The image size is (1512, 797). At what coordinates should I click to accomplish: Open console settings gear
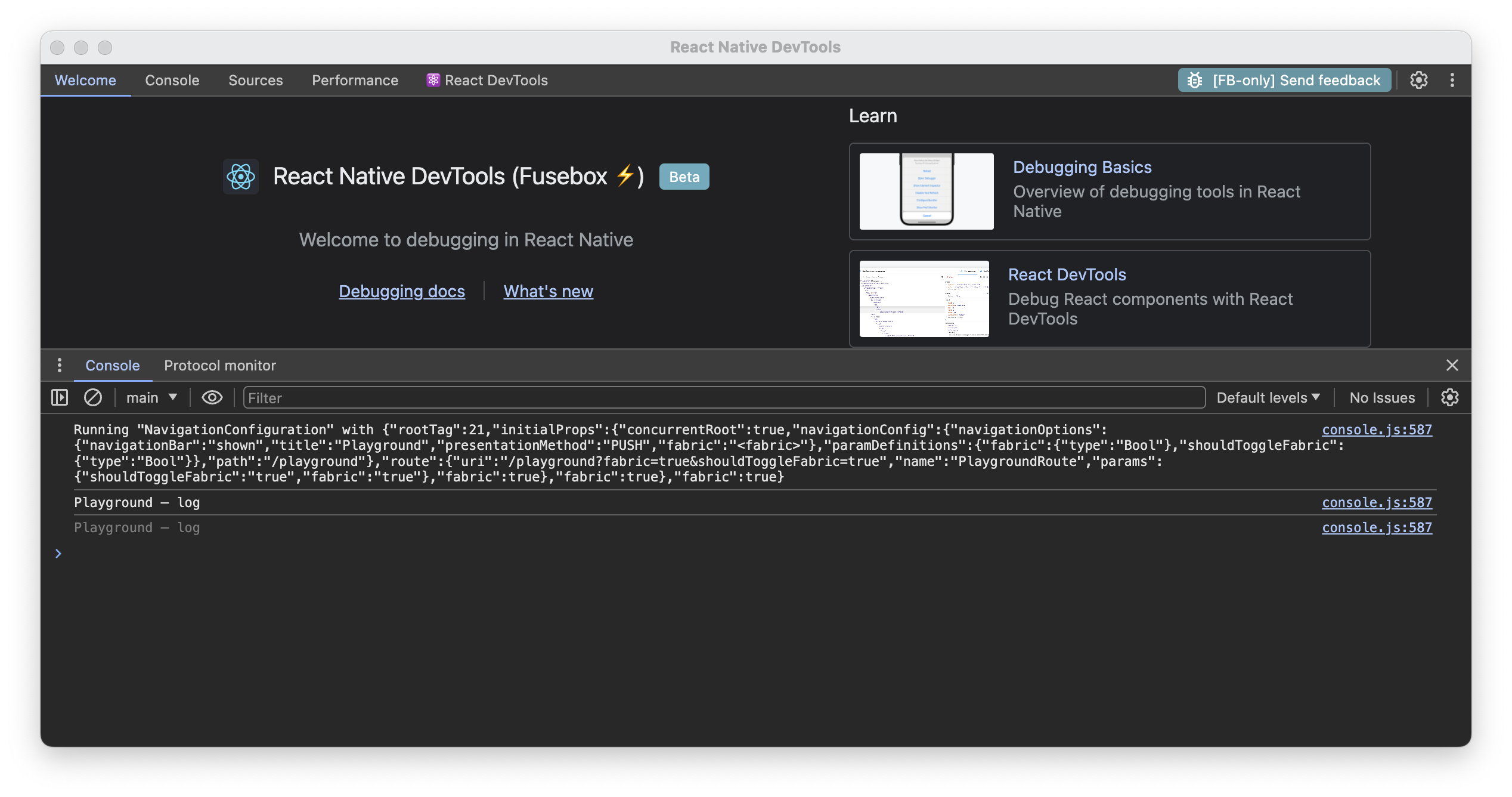[1450, 397]
